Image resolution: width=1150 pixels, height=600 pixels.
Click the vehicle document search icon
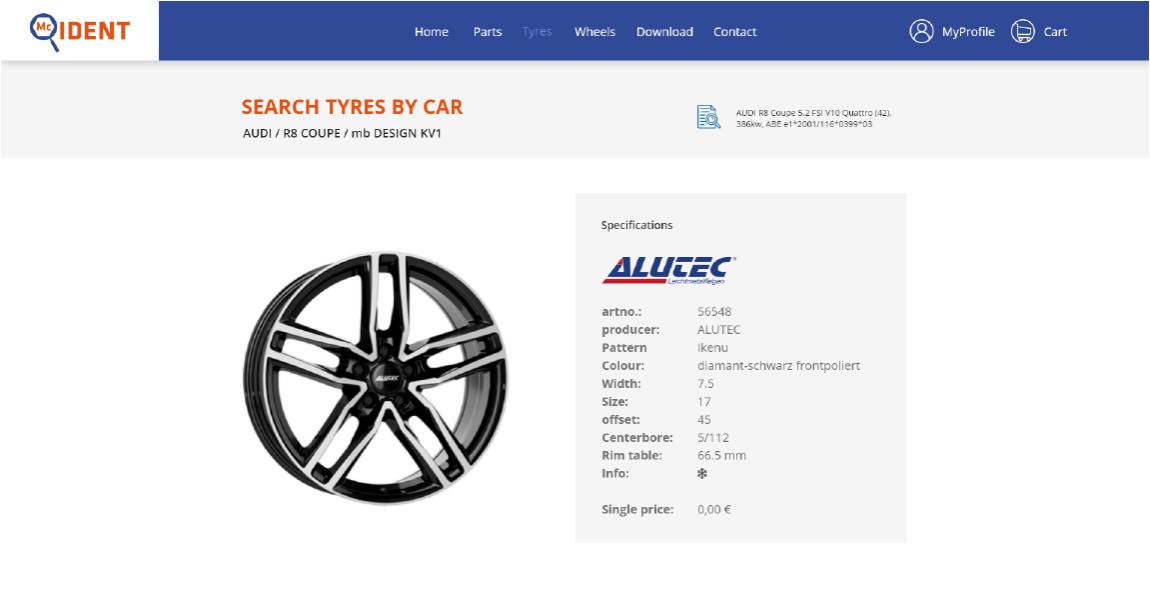[x=708, y=117]
